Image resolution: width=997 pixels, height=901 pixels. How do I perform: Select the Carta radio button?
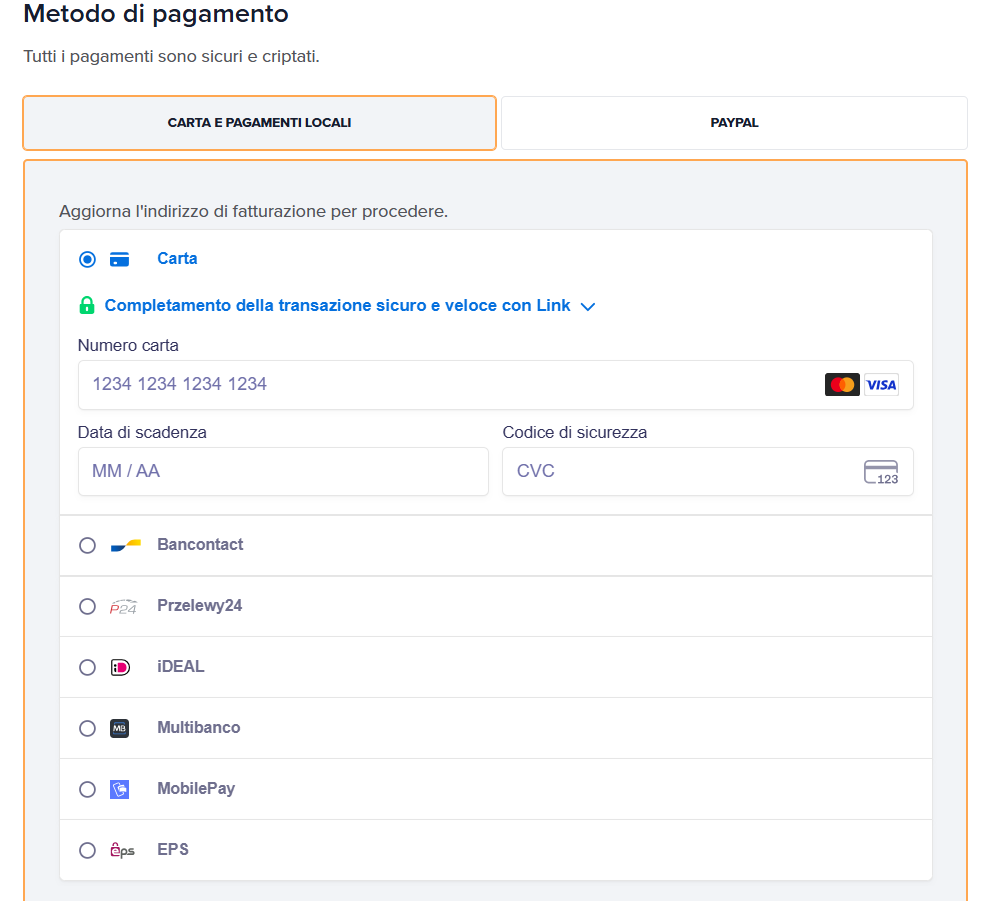coord(87,259)
